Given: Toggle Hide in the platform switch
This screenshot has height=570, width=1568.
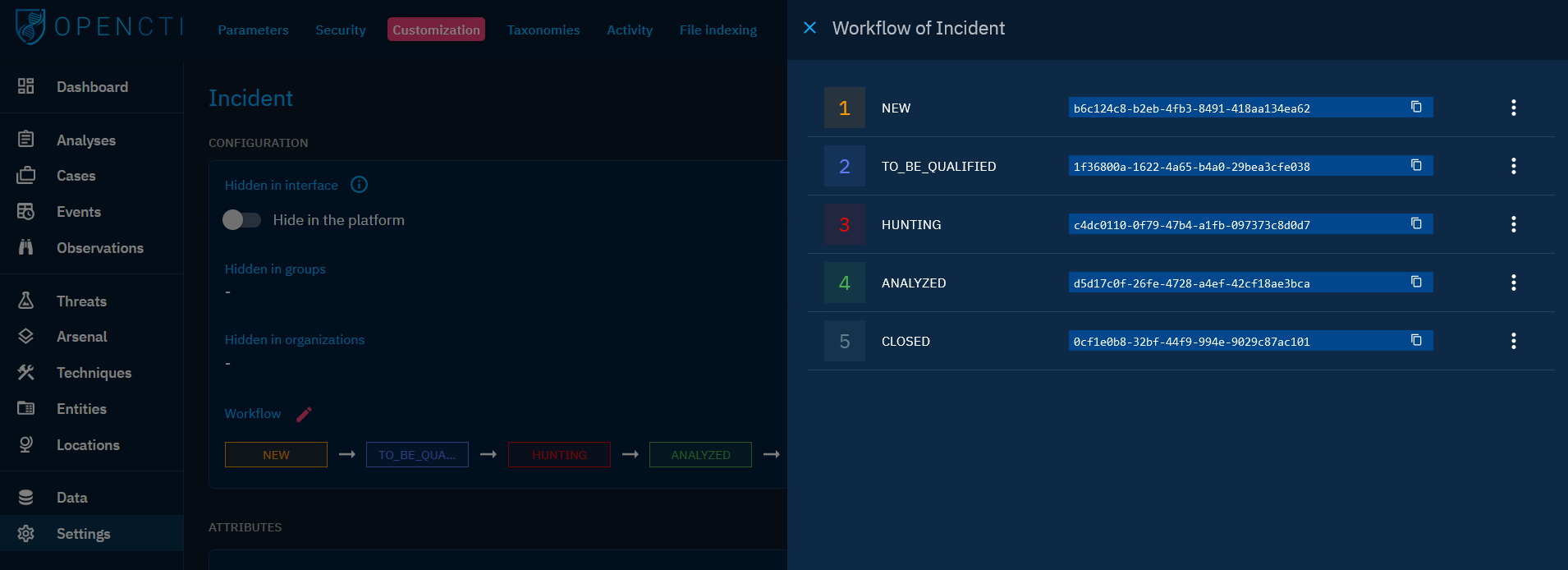Looking at the screenshot, I should 241,220.
